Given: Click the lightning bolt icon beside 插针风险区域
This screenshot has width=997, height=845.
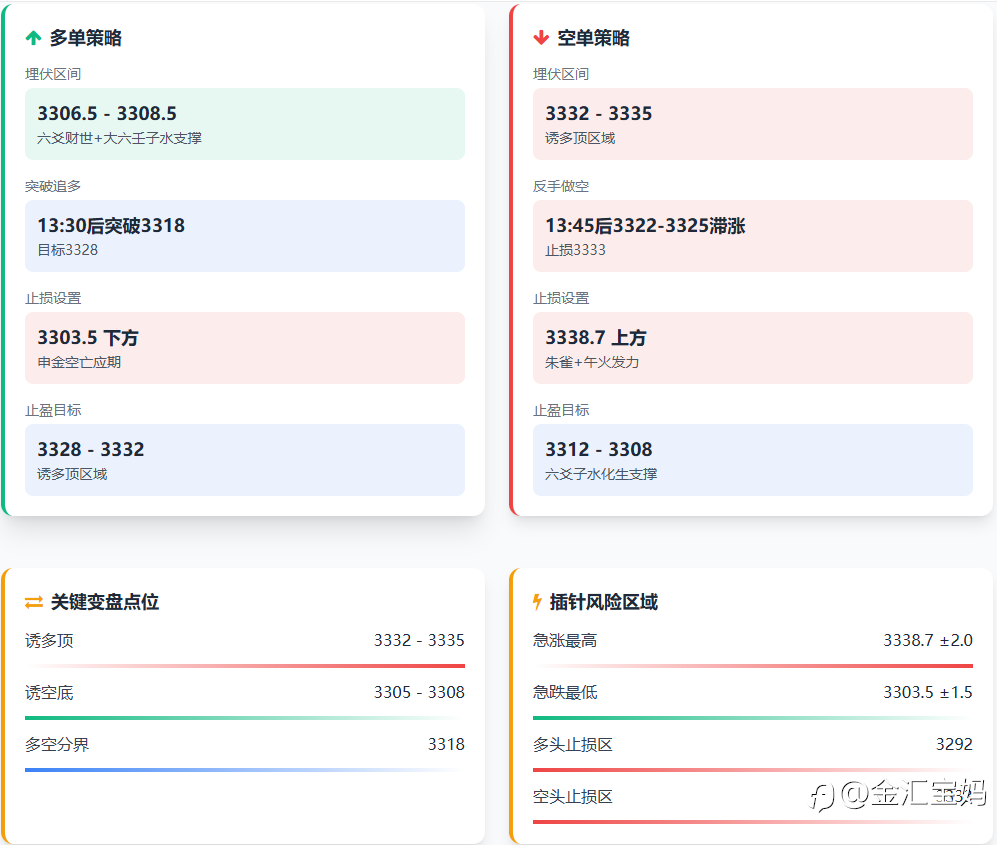Looking at the screenshot, I should pyautogui.click(x=537, y=602).
